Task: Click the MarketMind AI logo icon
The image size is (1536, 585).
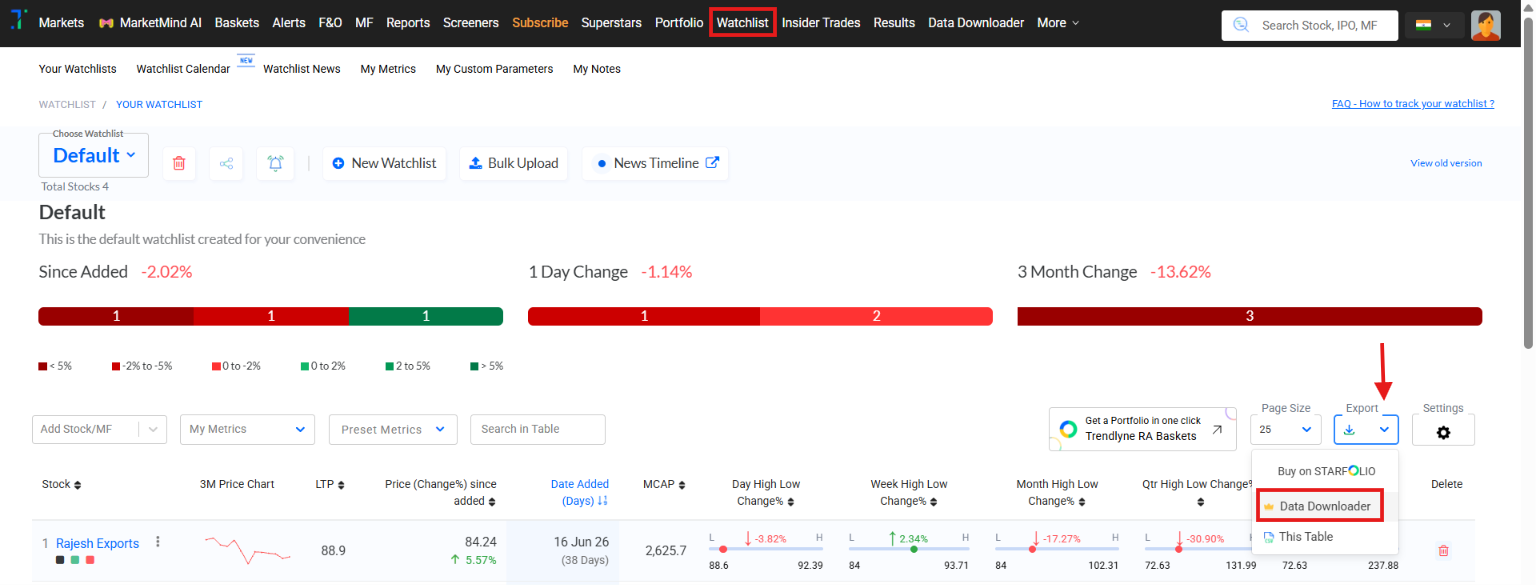Action: point(105,23)
